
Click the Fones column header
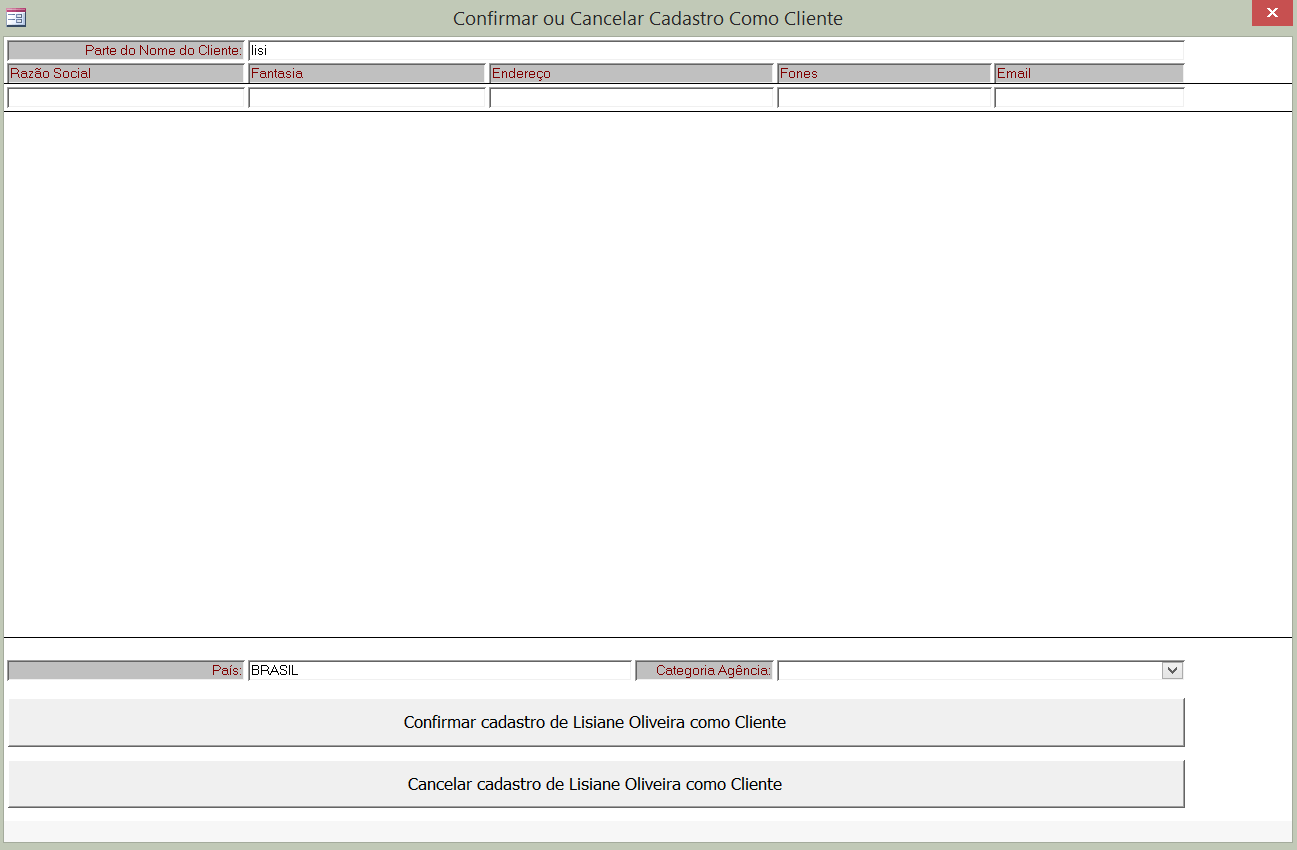coord(883,72)
